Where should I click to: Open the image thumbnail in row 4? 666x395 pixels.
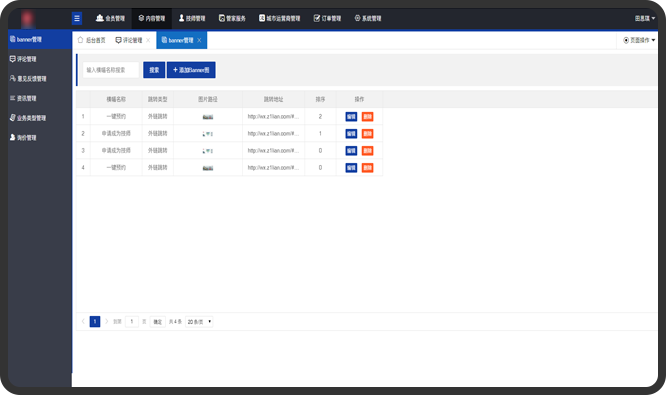coord(208,168)
